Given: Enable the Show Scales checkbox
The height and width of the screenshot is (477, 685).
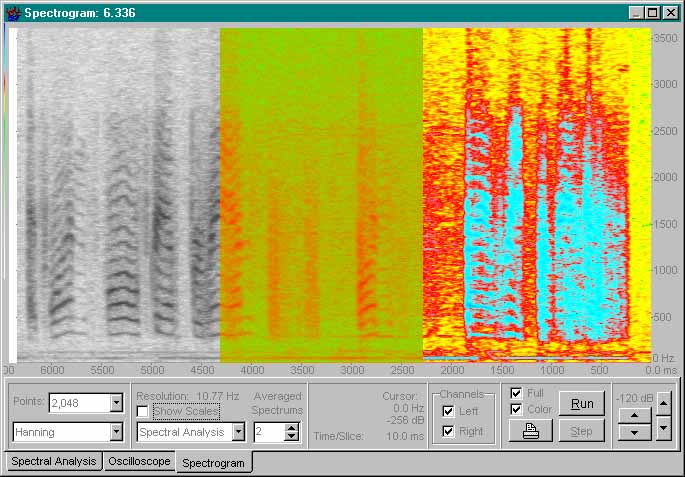Looking at the screenshot, I should tap(142, 411).
